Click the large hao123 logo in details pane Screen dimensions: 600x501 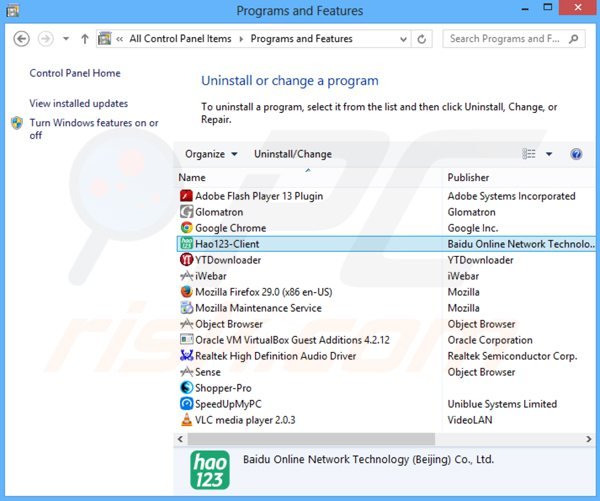tap(210, 470)
